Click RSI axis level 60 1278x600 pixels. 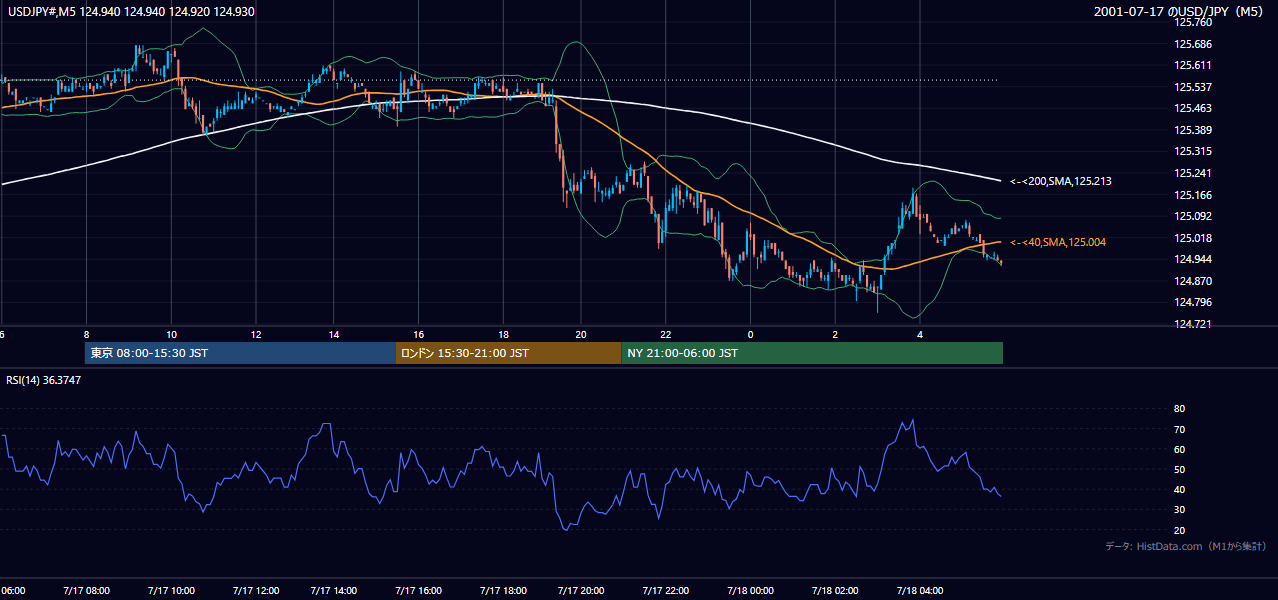coord(1179,449)
